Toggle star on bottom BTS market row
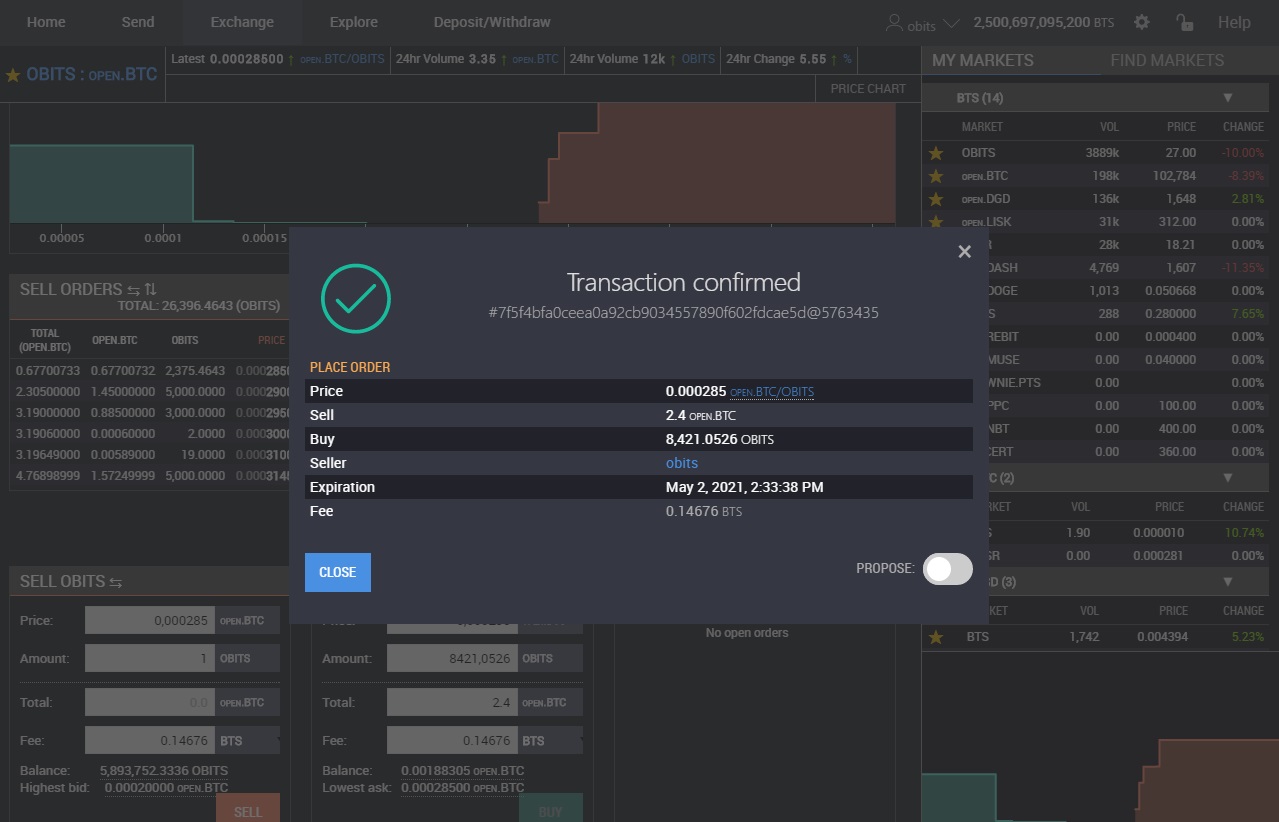Screen dimensions: 1279x822 [x=936, y=637]
